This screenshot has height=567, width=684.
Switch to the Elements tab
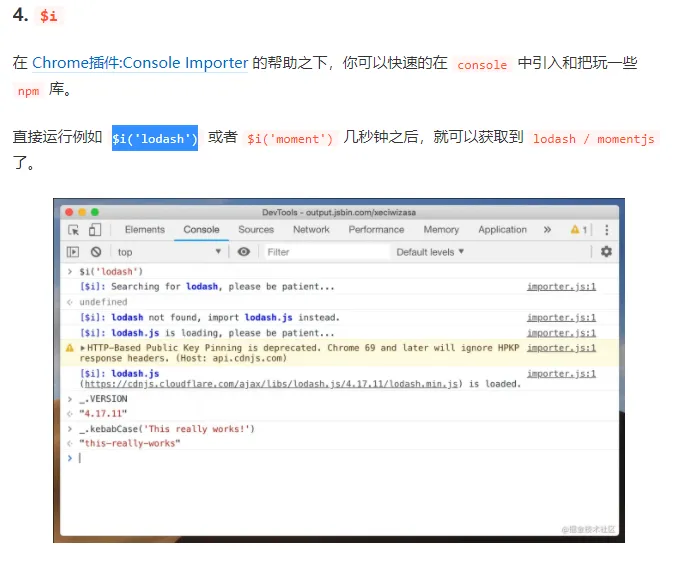[x=145, y=230]
